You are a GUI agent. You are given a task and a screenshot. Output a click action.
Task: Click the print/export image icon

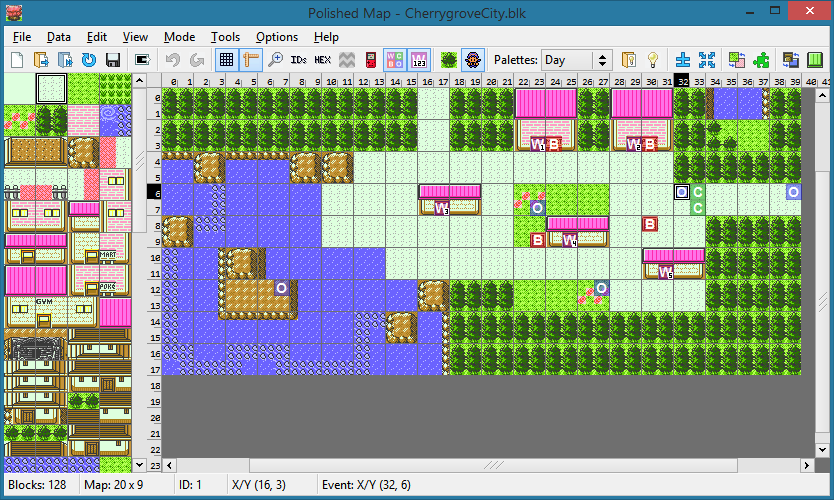[x=142, y=60]
